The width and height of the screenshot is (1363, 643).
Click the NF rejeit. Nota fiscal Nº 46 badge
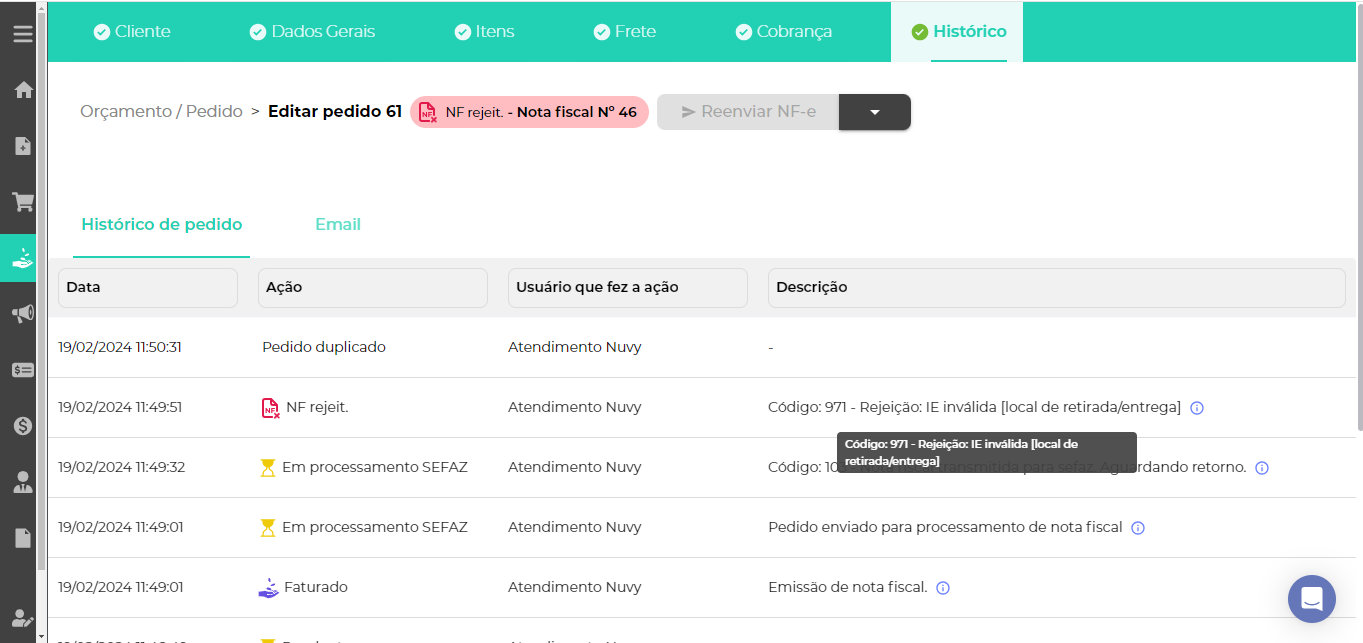pos(529,112)
